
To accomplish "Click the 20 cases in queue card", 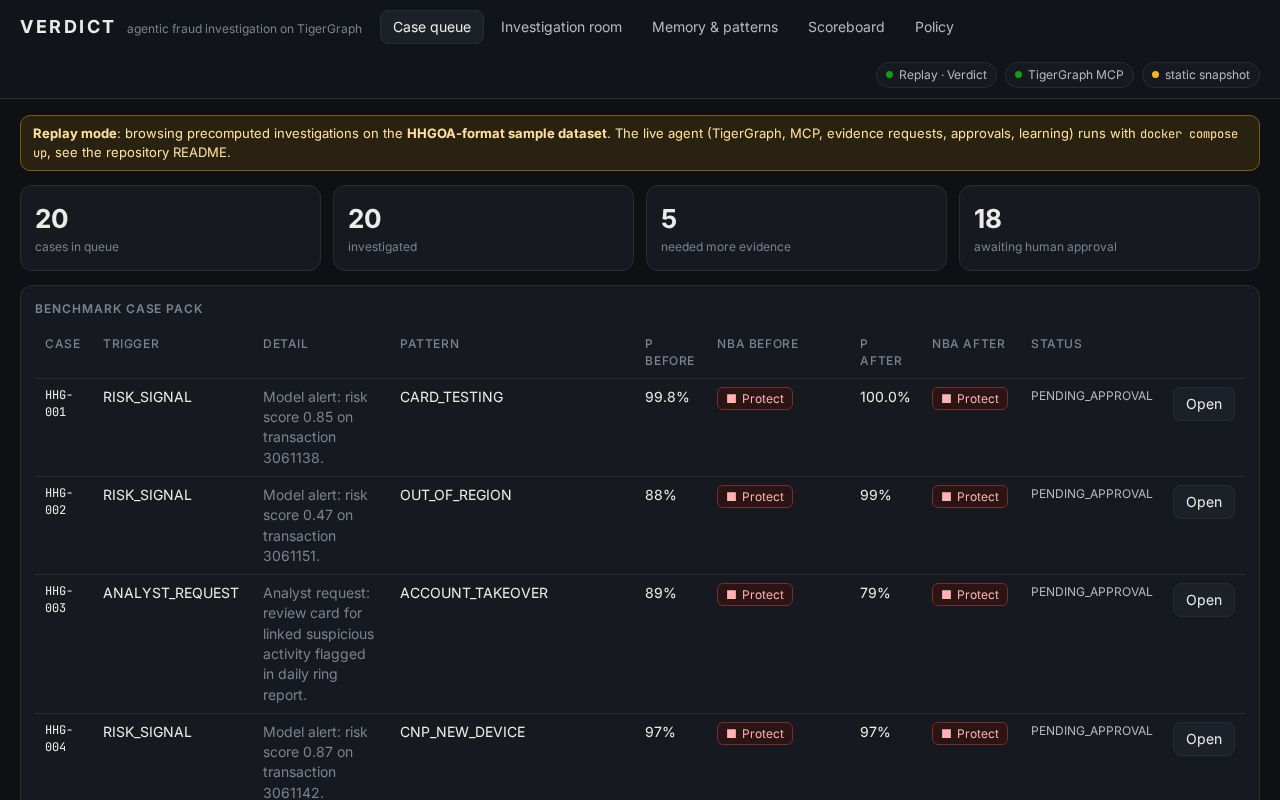I will (x=170, y=228).
